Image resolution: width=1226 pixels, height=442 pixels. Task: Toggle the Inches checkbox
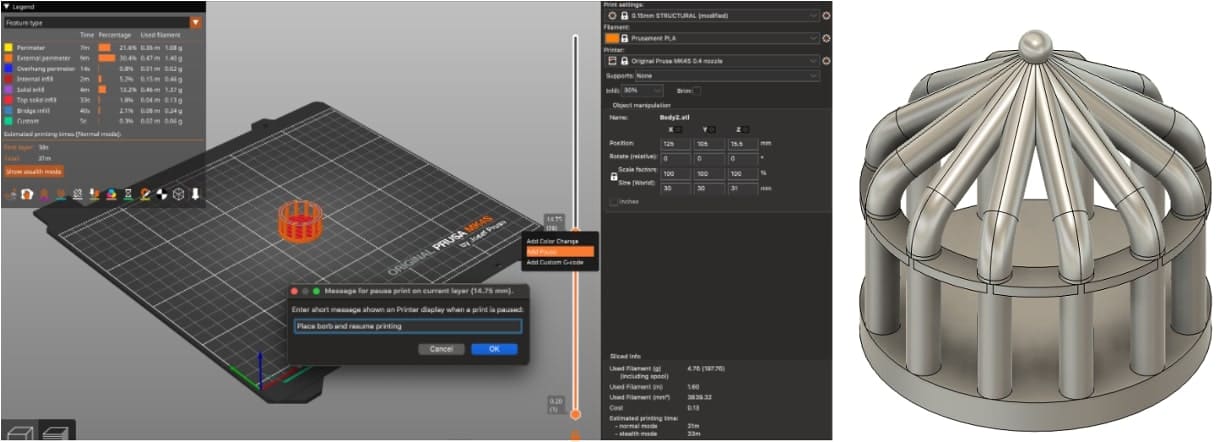pos(614,201)
